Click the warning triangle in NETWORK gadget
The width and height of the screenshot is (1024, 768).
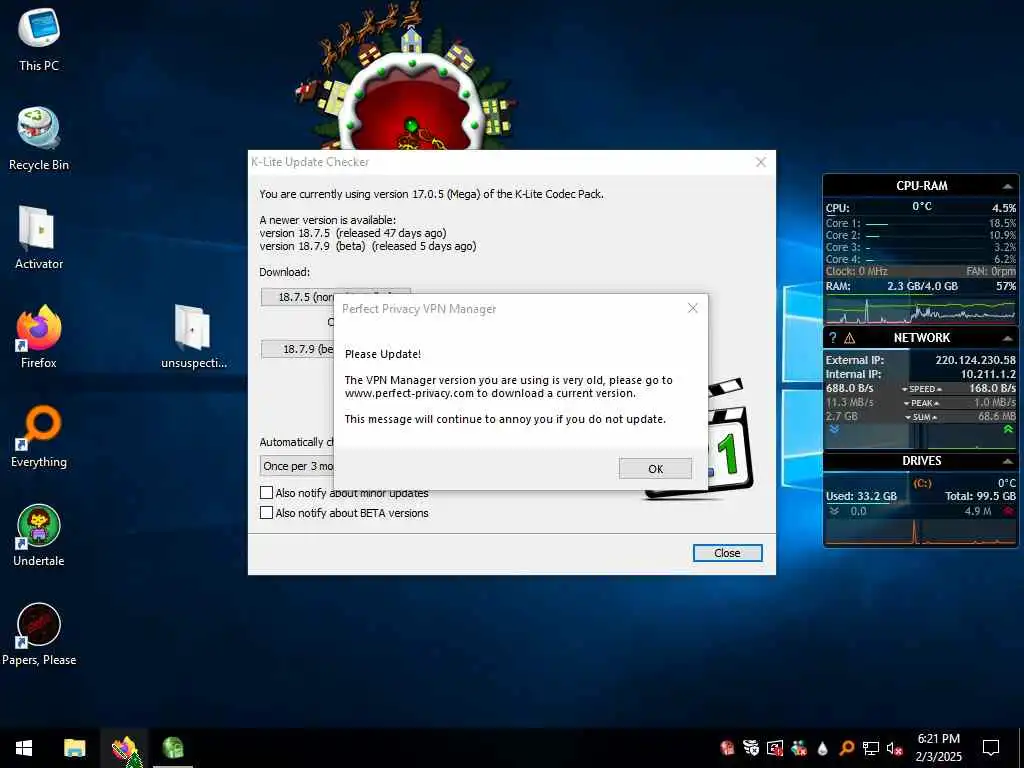click(x=850, y=338)
